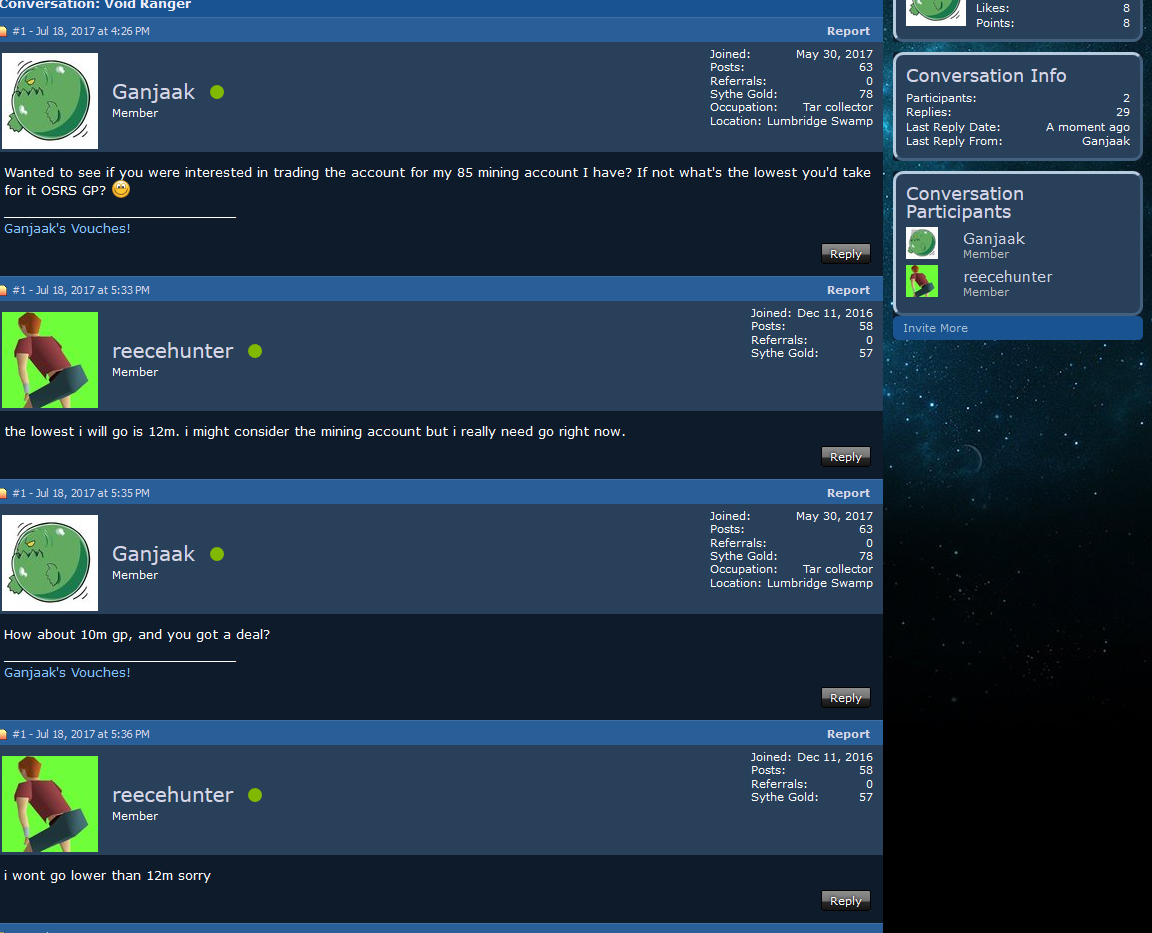
Task: Reply to the 'lowest i will go is 12m' message
Action: [846, 457]
